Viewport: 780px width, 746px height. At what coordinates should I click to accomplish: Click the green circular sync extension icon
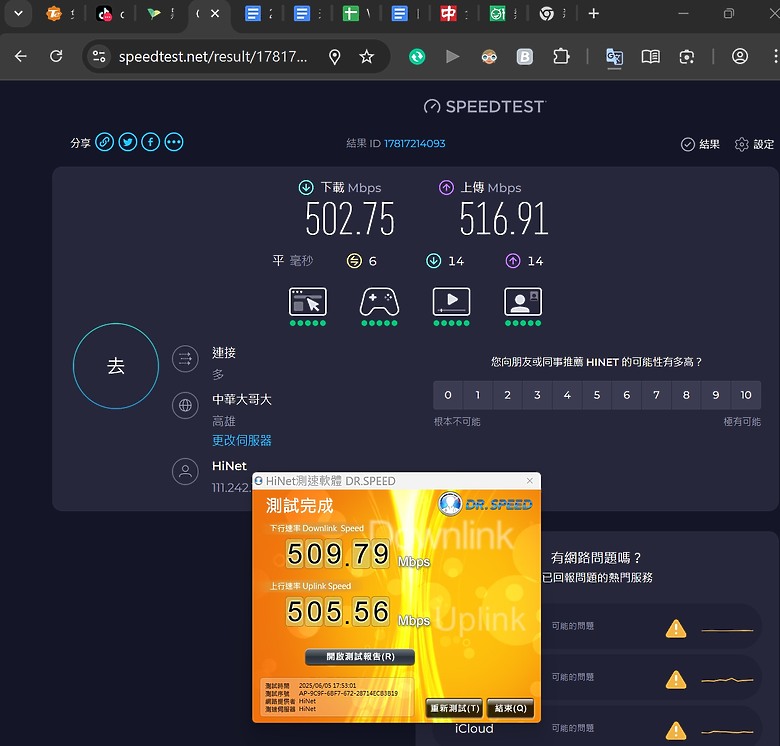pos(417,57)
